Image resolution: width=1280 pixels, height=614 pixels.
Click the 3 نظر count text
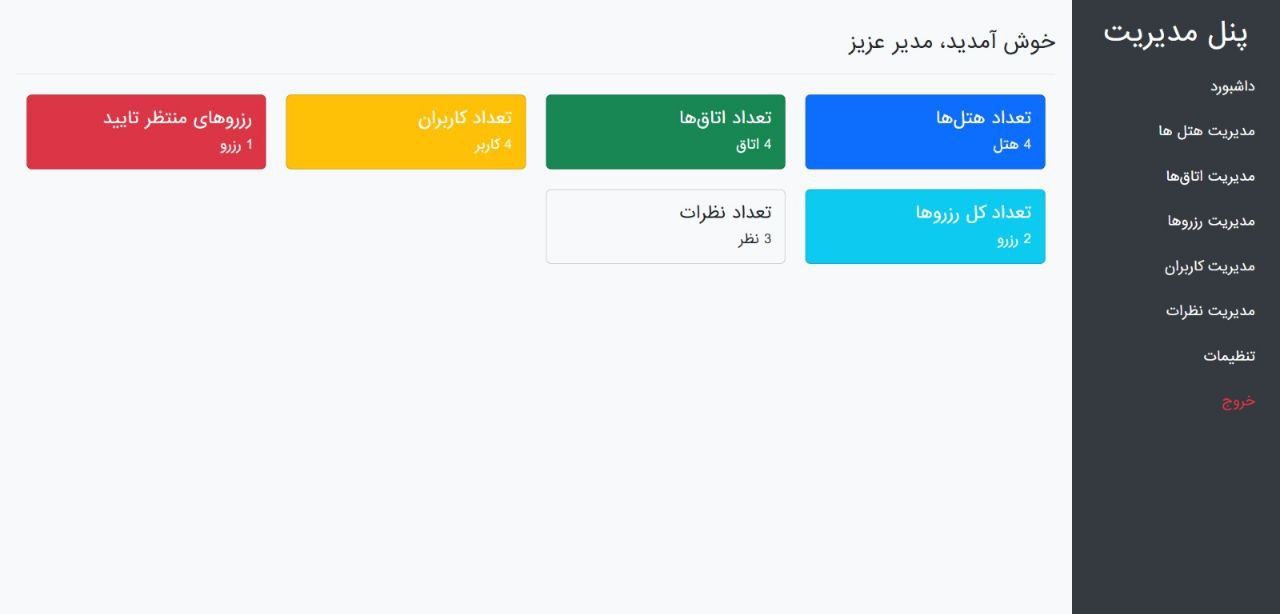coord(755,239)
